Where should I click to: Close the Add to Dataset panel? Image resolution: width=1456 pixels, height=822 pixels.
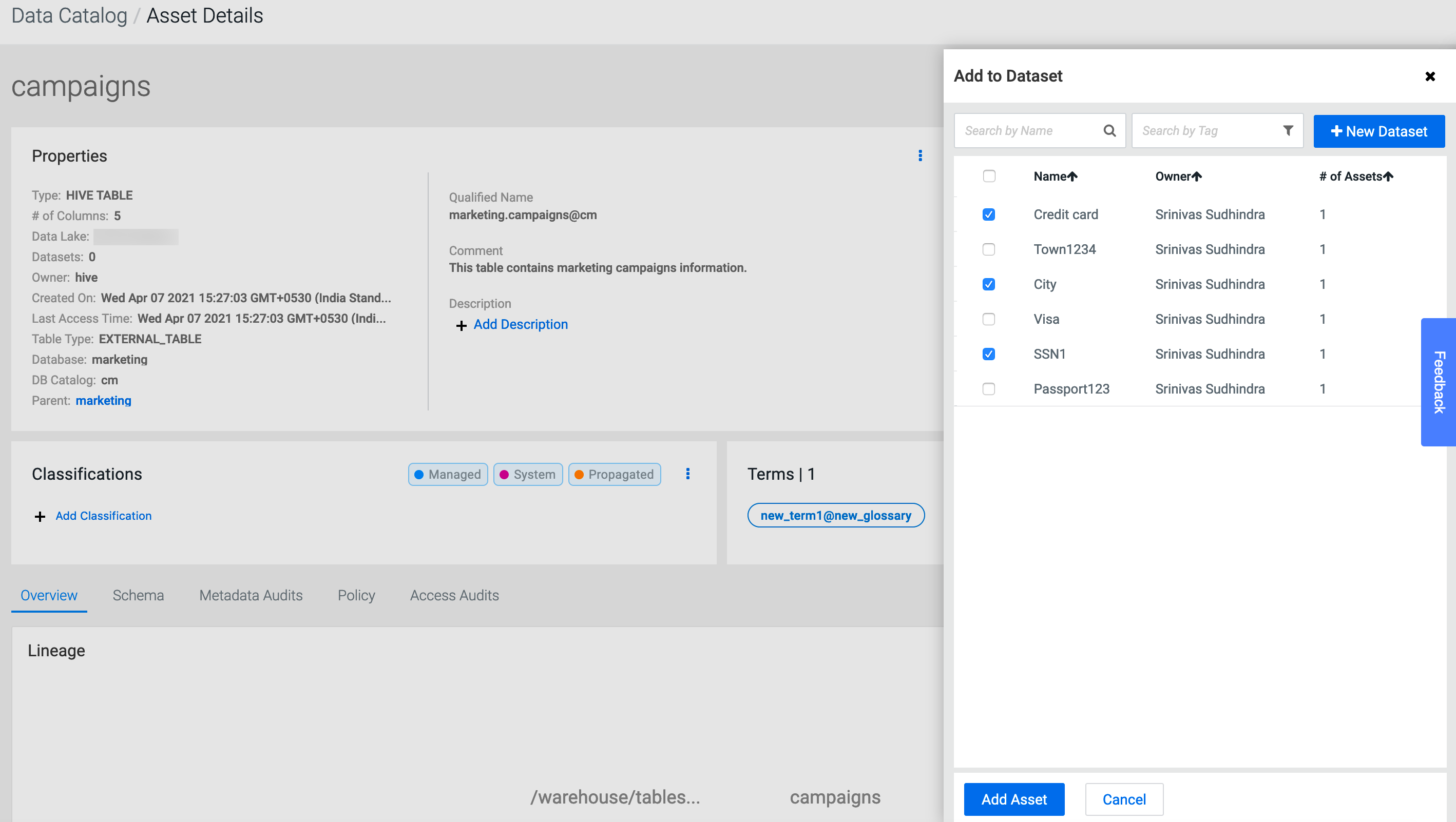1430,76
